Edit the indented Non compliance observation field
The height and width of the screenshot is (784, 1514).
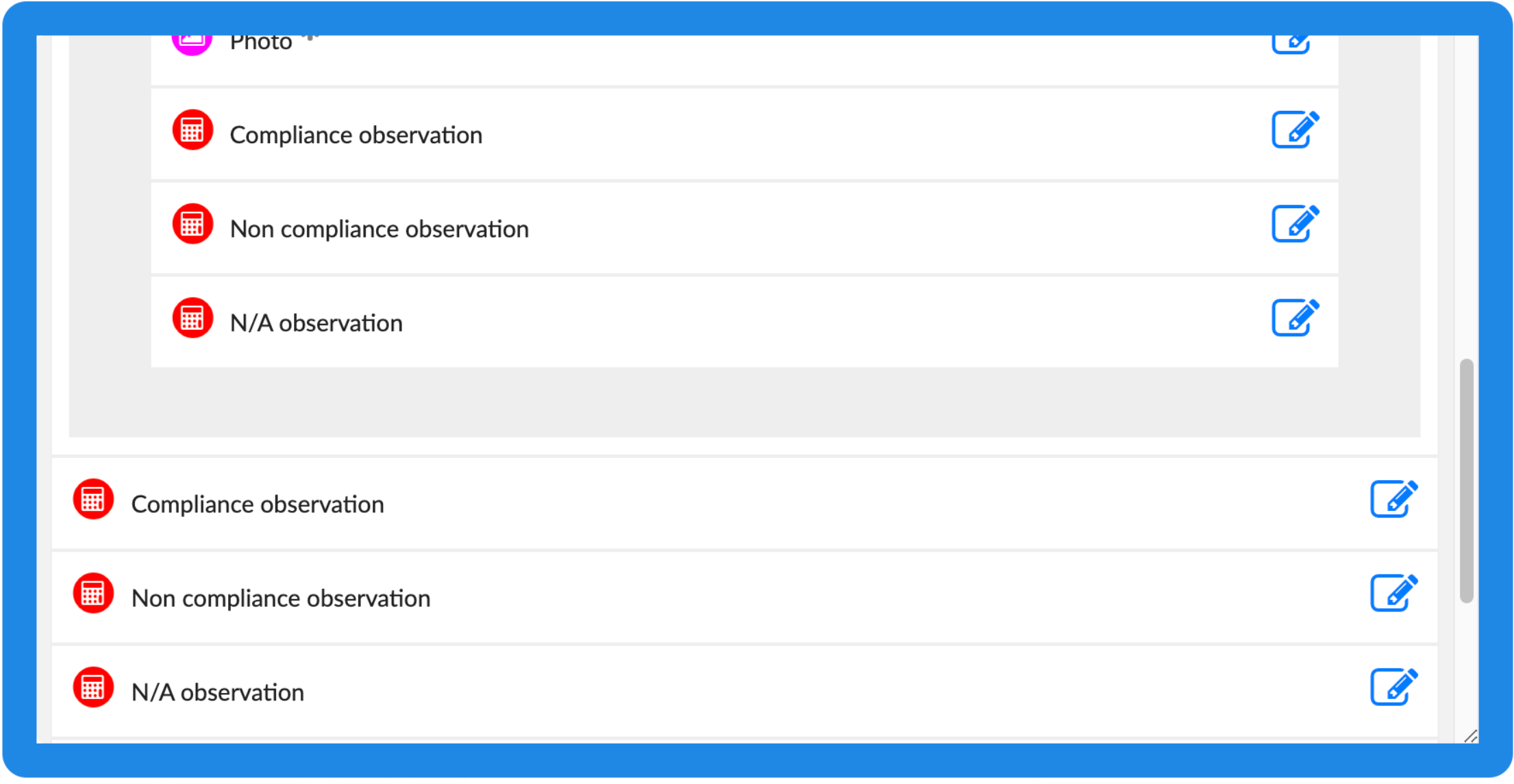click(1294, 223)
